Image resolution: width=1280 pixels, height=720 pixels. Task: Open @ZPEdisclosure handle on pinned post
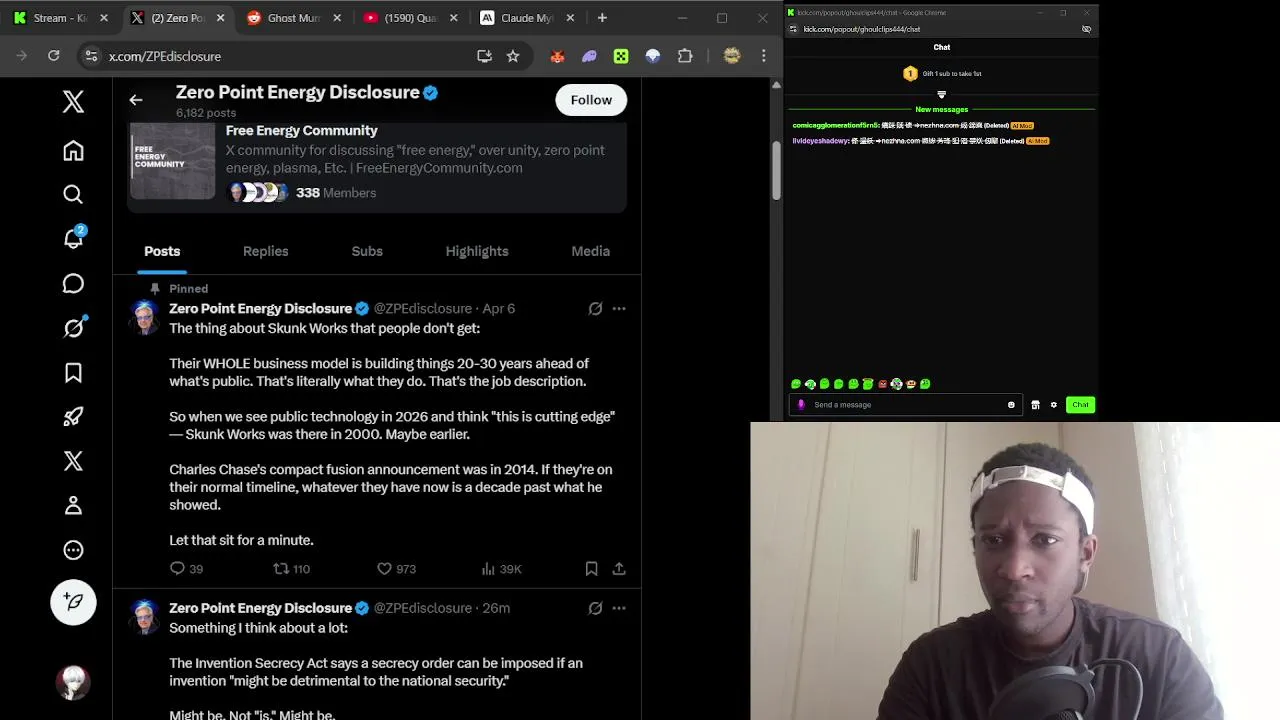click(423, 309)
